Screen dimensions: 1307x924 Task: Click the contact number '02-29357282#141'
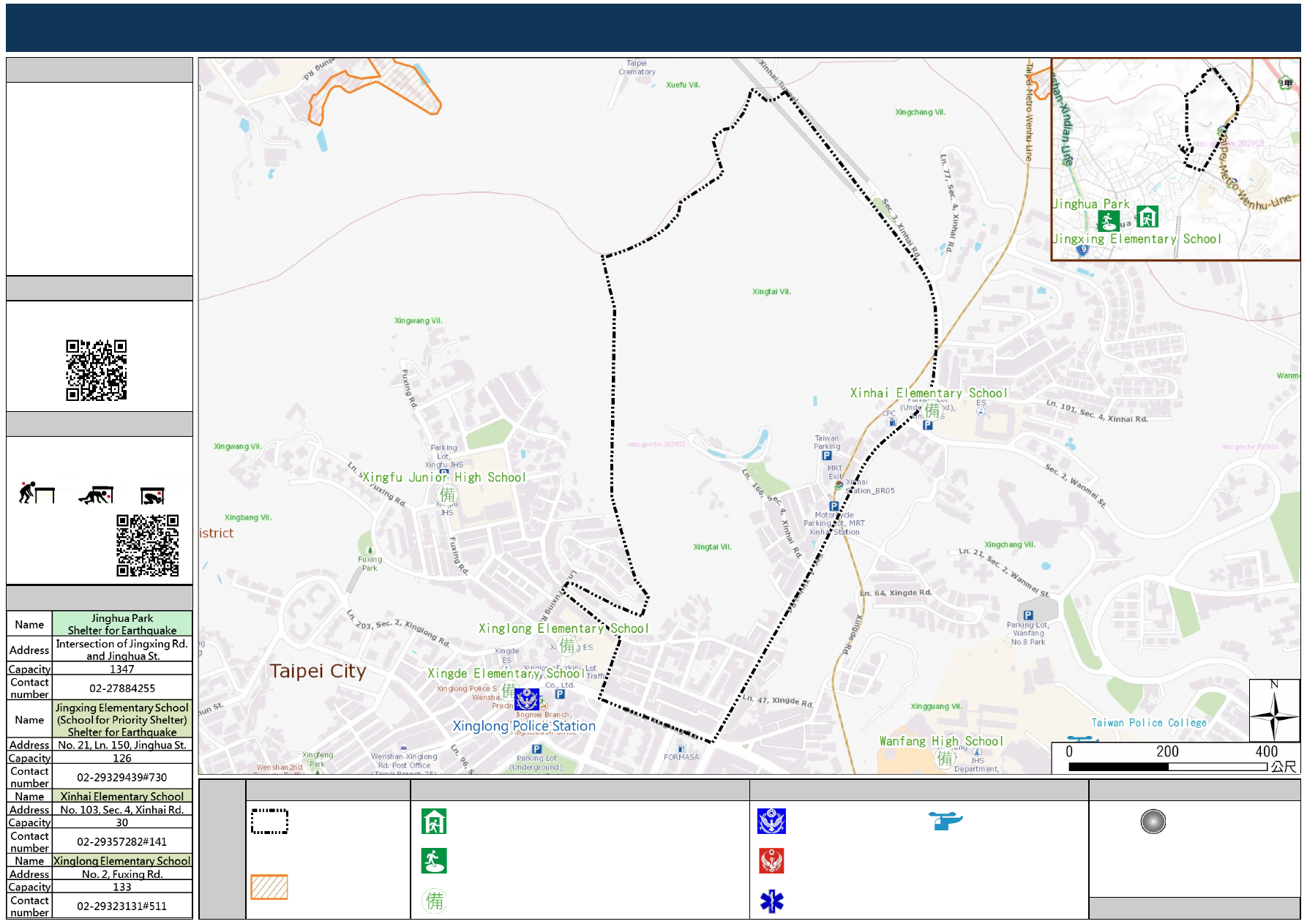click(122, 842)
